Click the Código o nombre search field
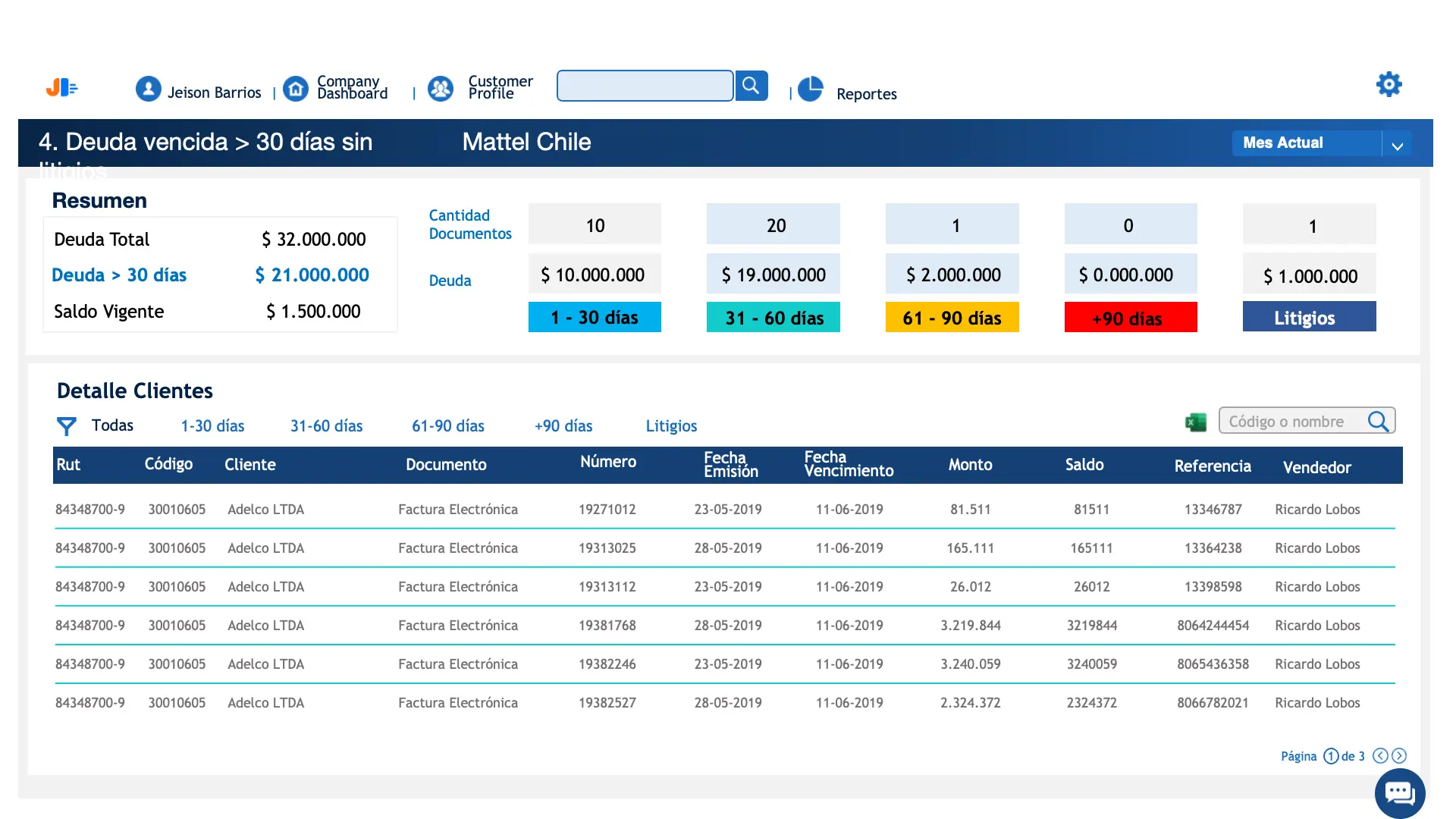 (1292, 422)
